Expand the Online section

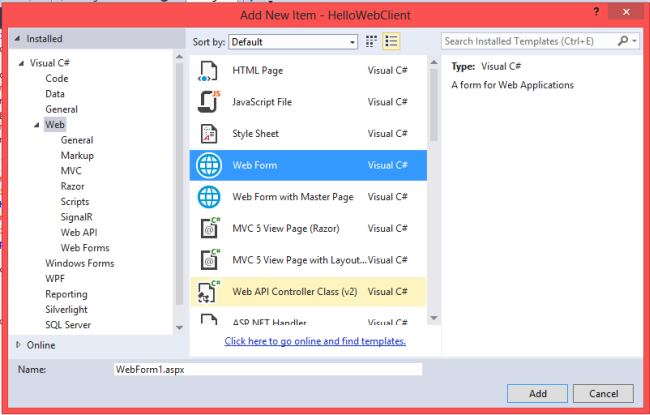click(18, 345)
